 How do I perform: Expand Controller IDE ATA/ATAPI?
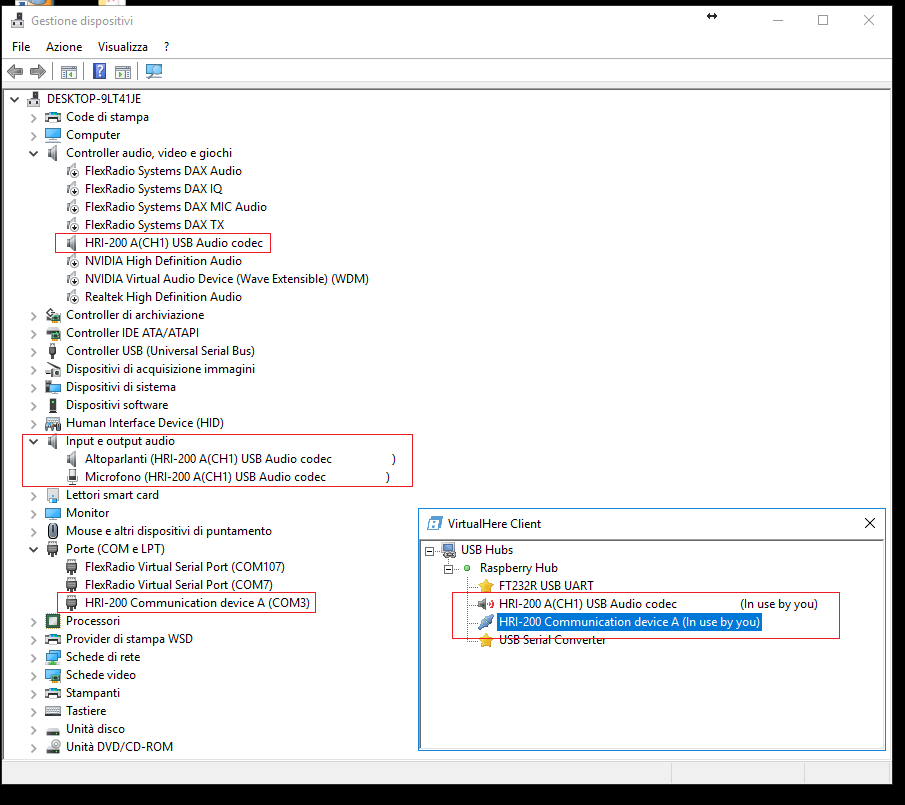tap(33, 334)
